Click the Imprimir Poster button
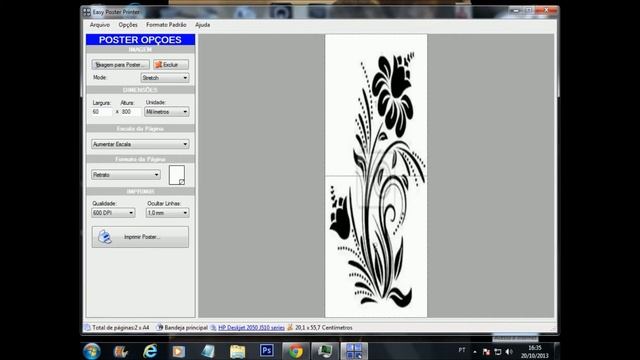Screen dimensions: 640x360 pos(140,237)
